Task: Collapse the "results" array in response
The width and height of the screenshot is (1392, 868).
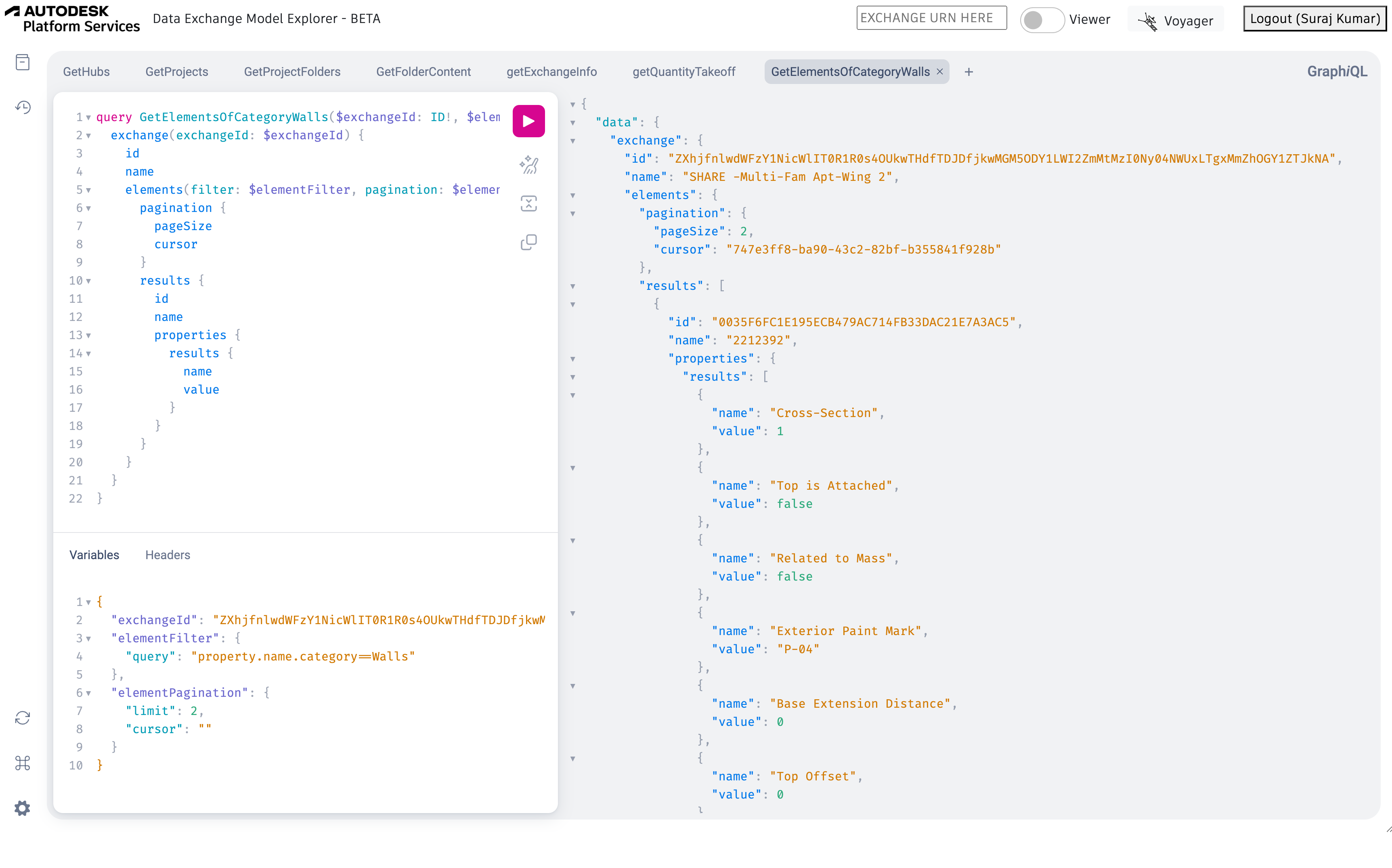Action: coord(572,287)
